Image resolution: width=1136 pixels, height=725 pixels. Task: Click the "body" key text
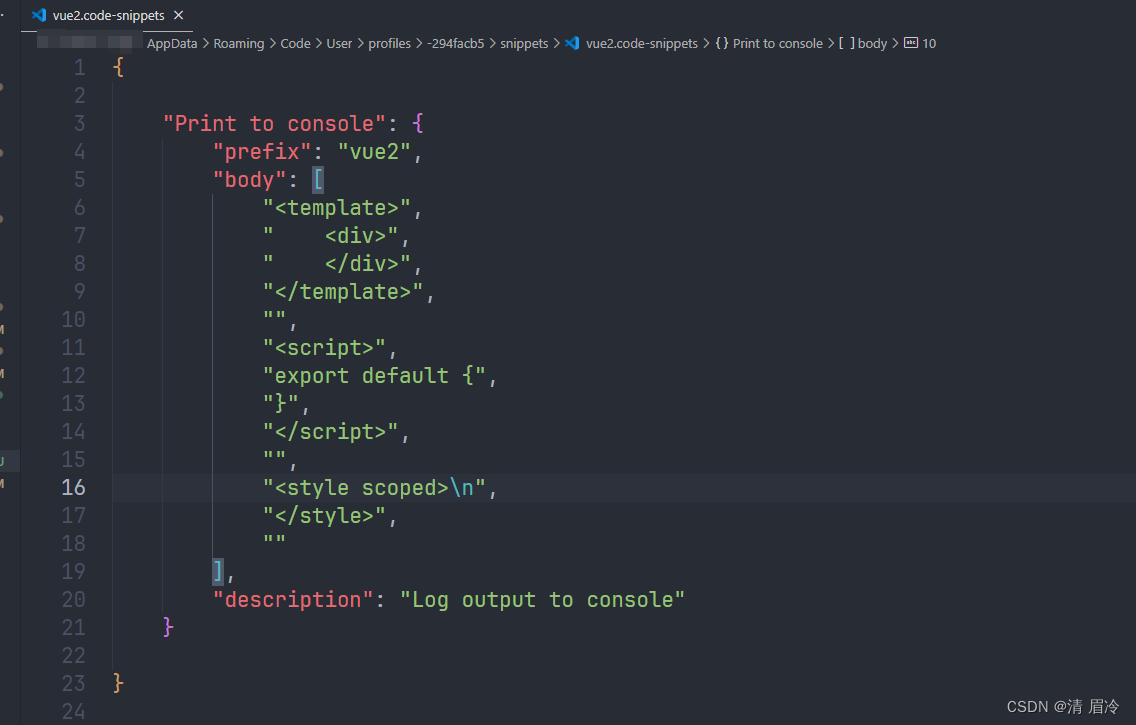(250, 180)
